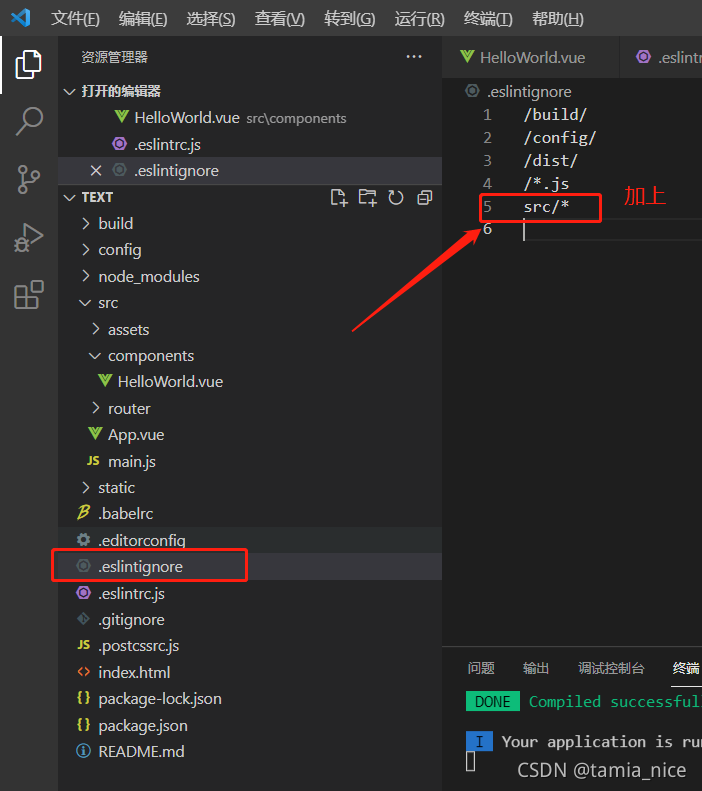Switch to the 输出 panel tab
This screenshot has height=791, width=702.
[x=536, y=668]
